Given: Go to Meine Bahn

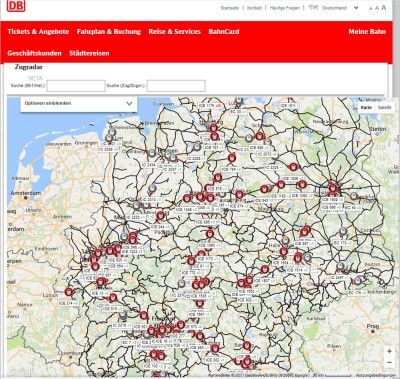Looking at the screenshot, I should click(x=367, y=32).
